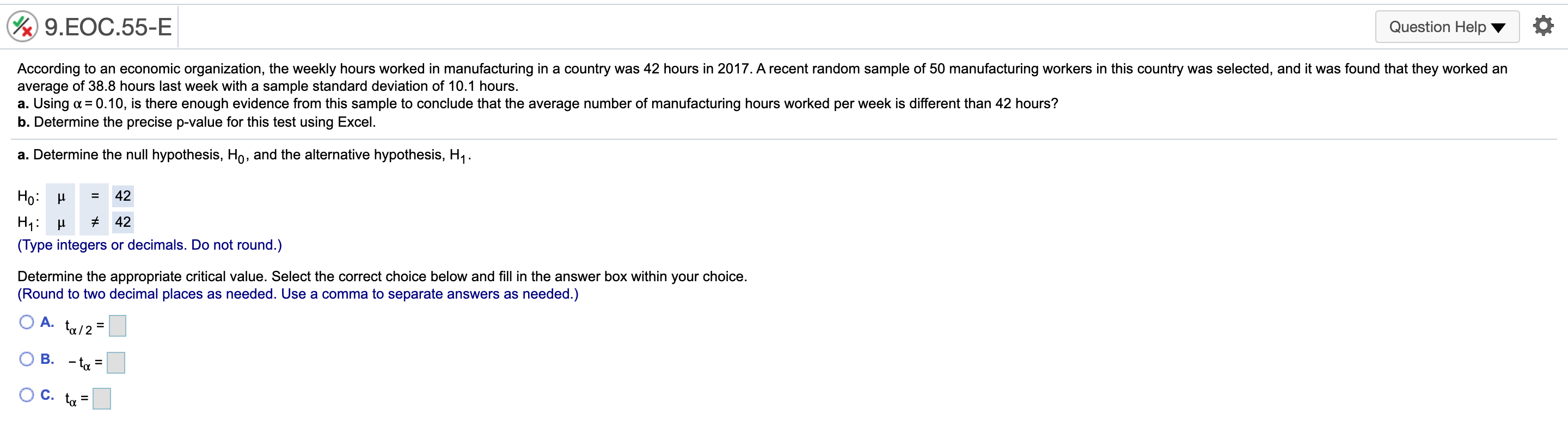Click the not-equal sign field in H1
The width and height of the screenshot is (1568, 446).
tap(94, 221)
